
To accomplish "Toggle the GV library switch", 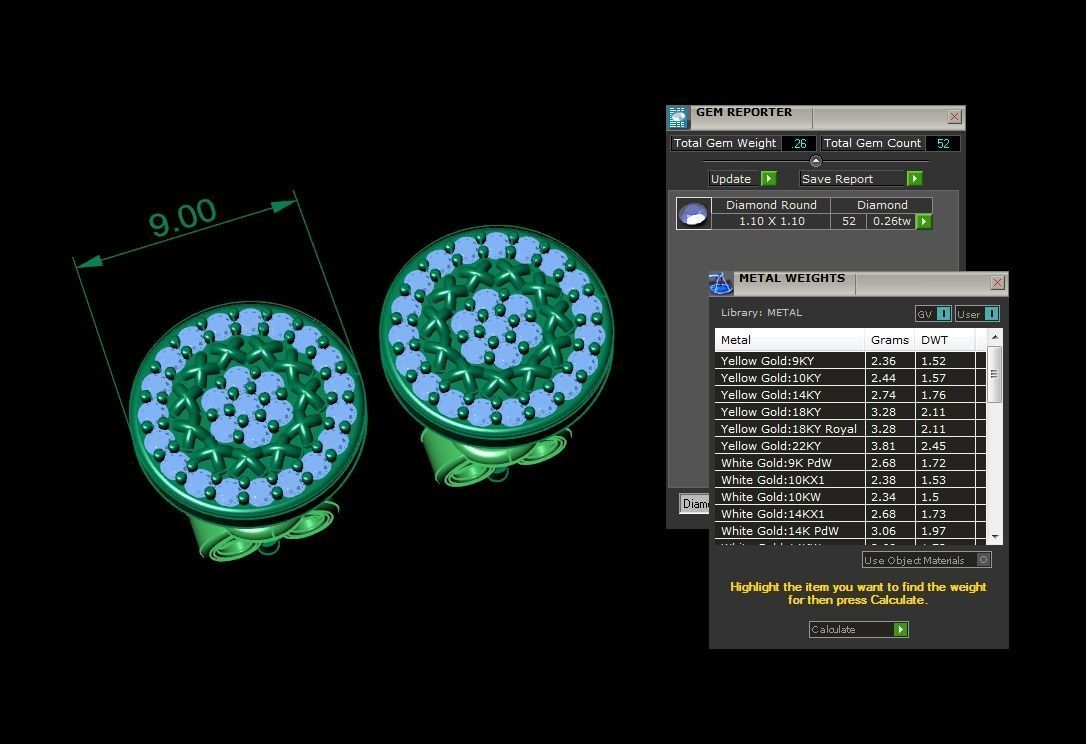I will [943, 314].
